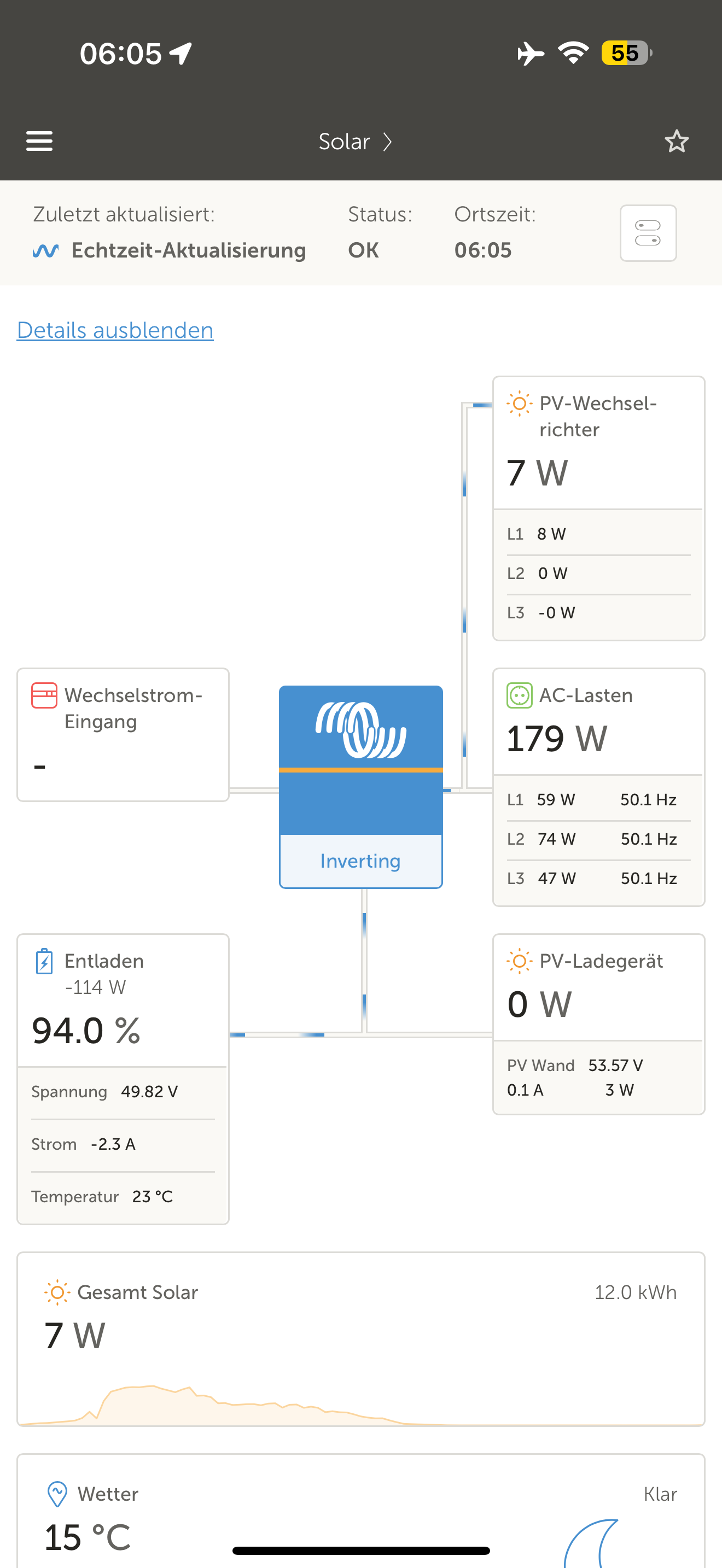Tap the battery Entladen icon
Screen dimensions: 722x1568
pos(44,961)
